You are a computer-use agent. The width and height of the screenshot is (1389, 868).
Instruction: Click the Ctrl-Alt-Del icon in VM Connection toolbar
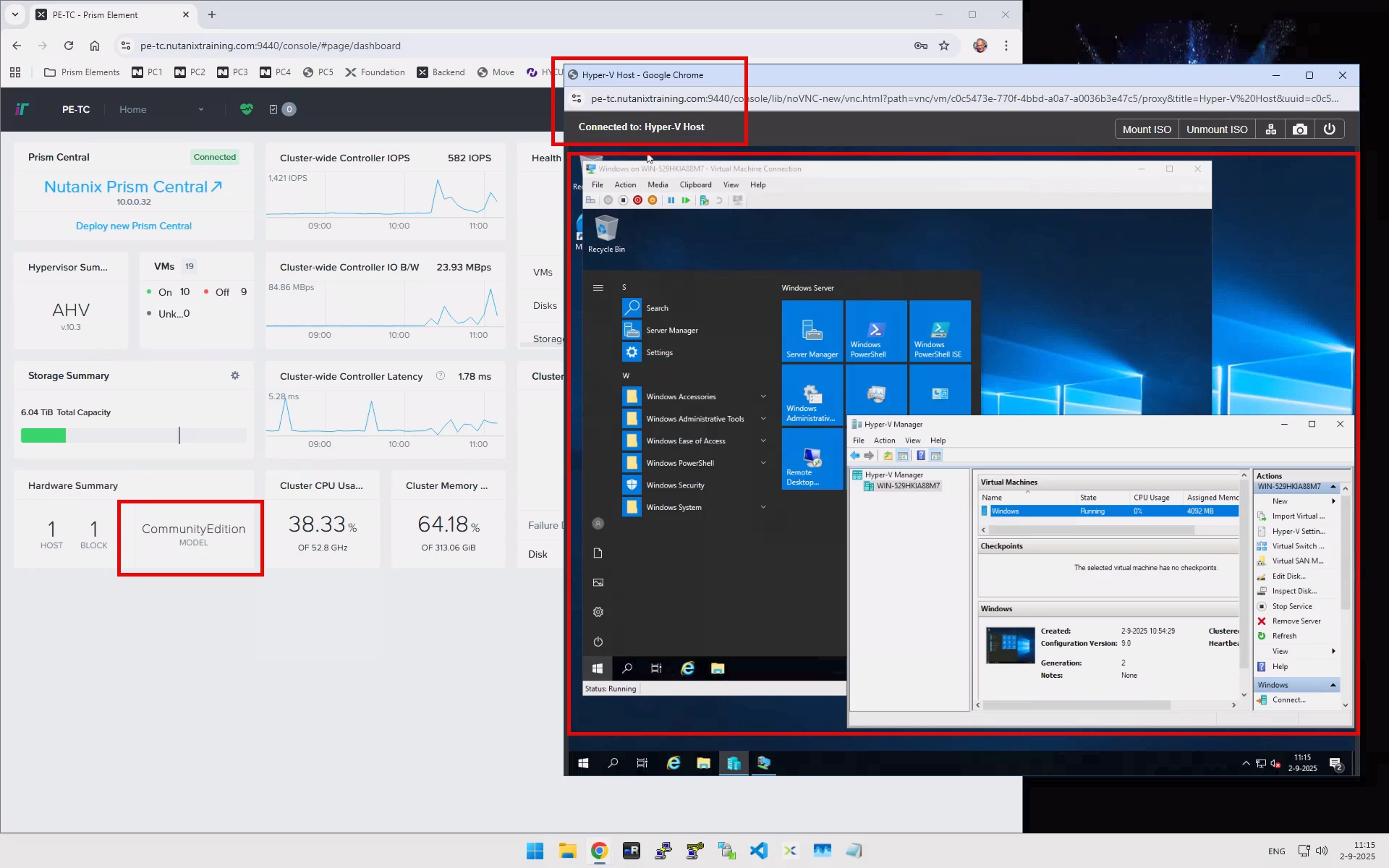click(590, 200)
